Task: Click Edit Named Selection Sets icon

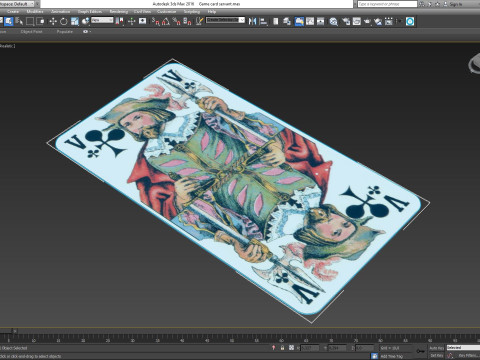Action: 199,22
